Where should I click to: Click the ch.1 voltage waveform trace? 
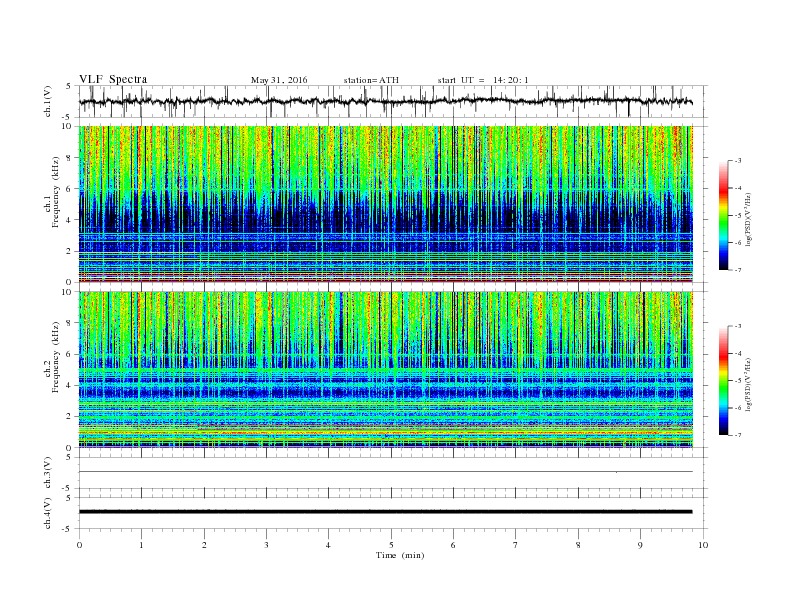coord(385,101)
